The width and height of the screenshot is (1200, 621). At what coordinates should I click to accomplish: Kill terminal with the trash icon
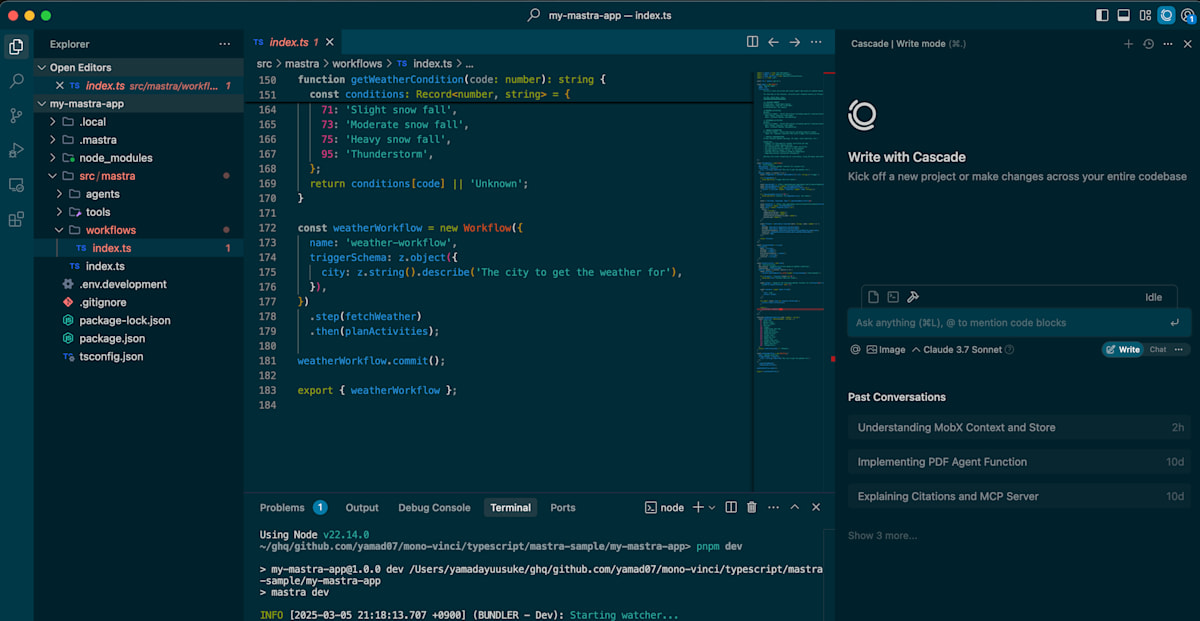coord(752,508)
